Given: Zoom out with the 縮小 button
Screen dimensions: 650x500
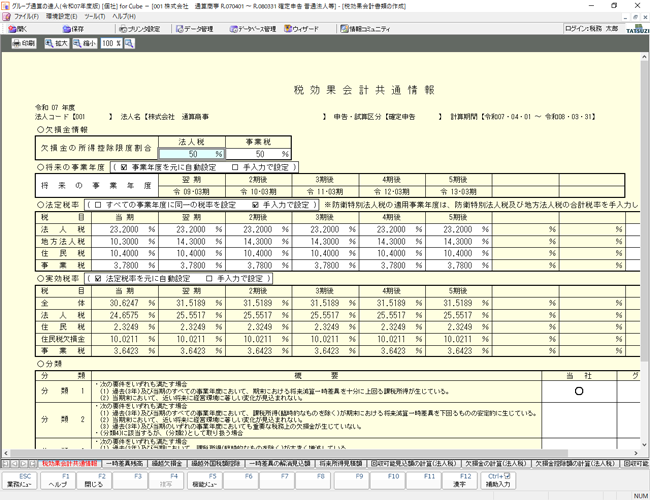Looking at the screenshot, I should click(85, 43).
